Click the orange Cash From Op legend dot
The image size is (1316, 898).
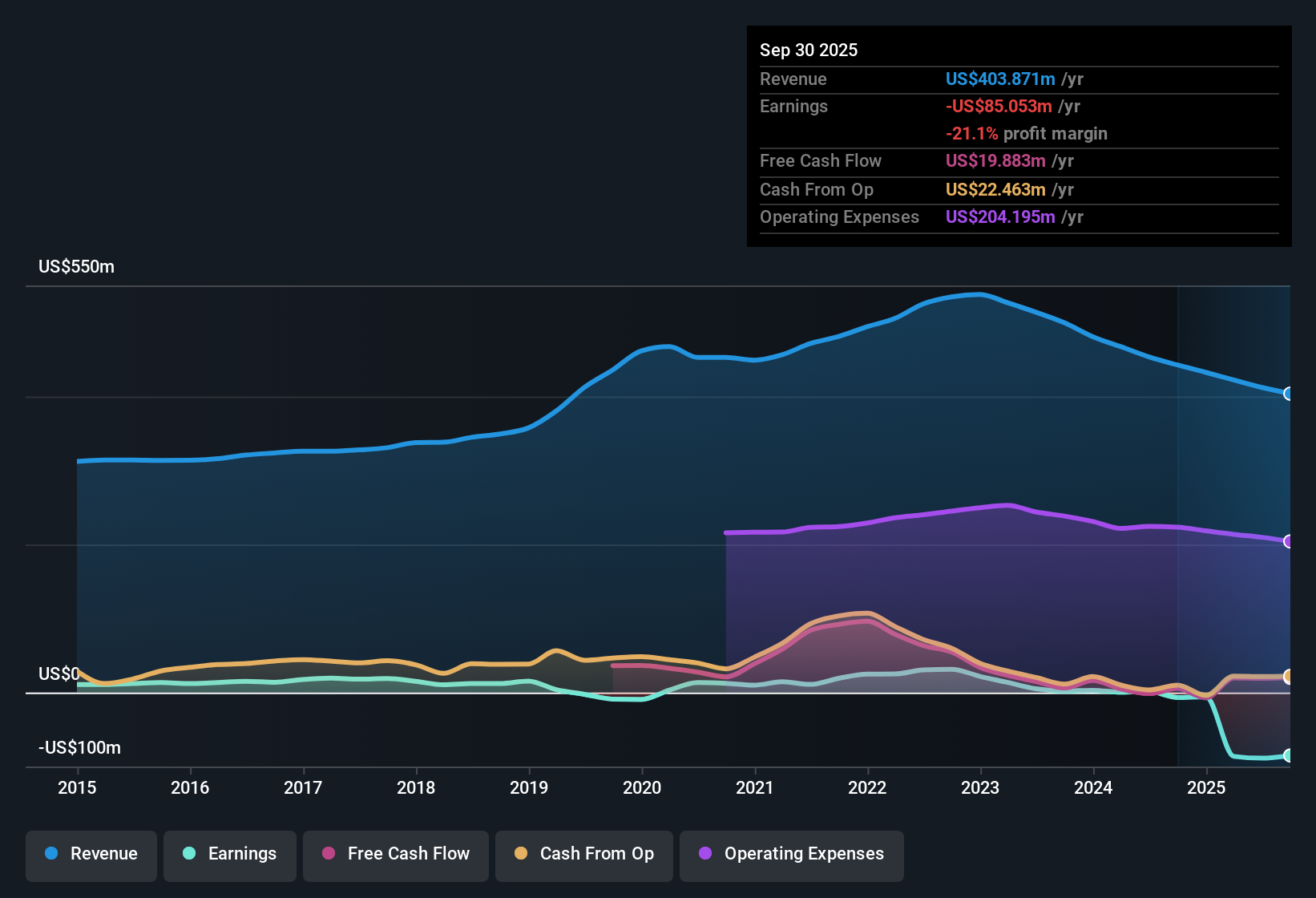pos(519,854)
